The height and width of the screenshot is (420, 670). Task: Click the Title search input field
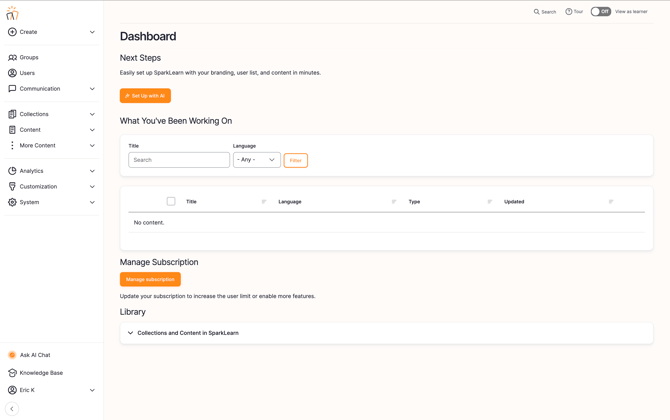point(179,160)
